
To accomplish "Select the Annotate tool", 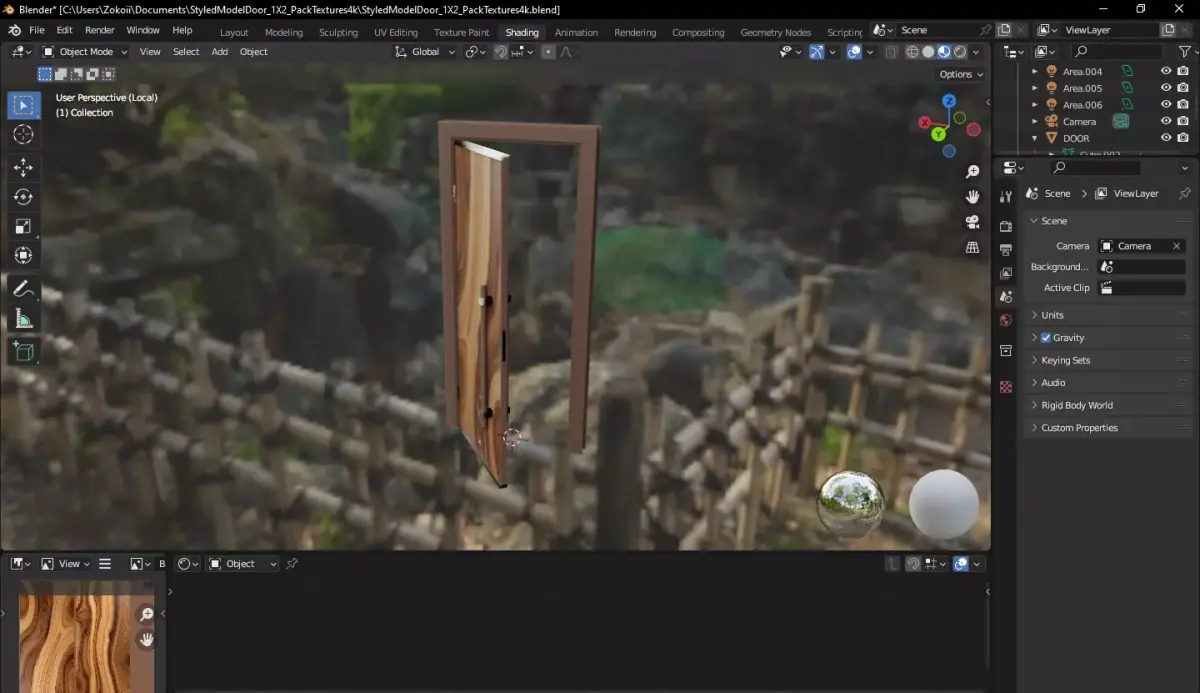I will (x=24, y=290).
